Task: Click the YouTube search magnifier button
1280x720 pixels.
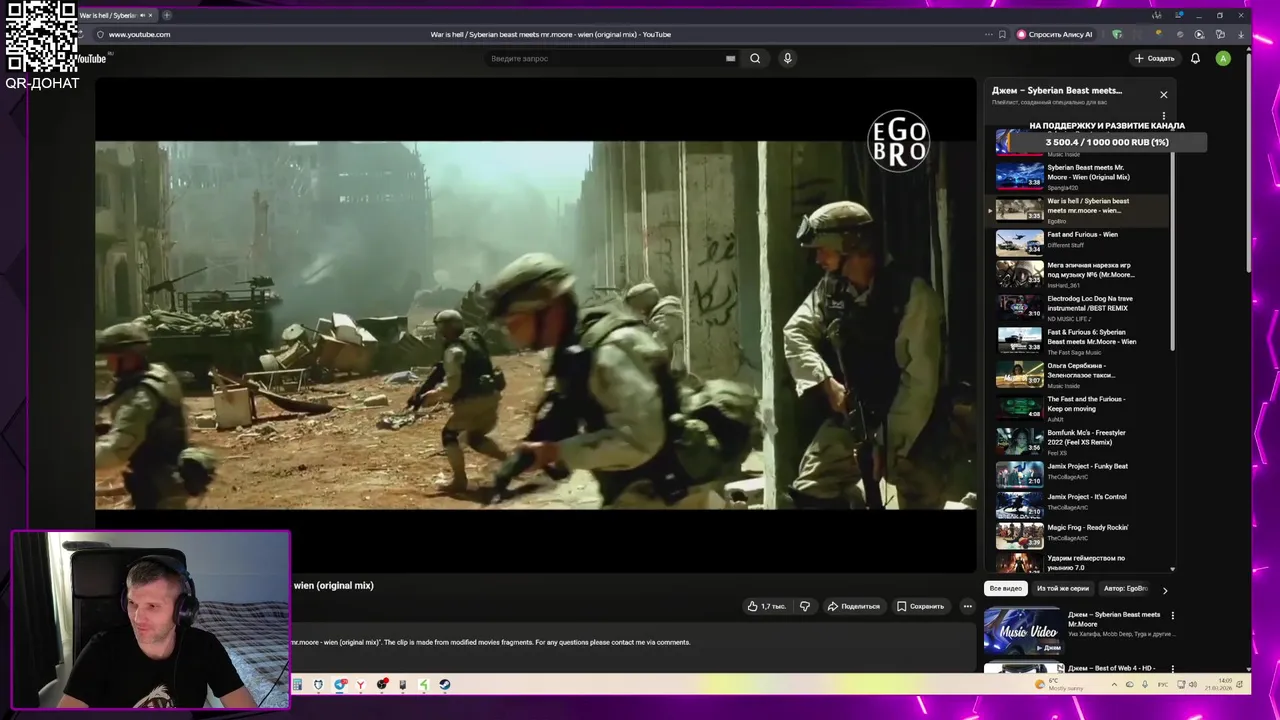Action: click(755, 58)
